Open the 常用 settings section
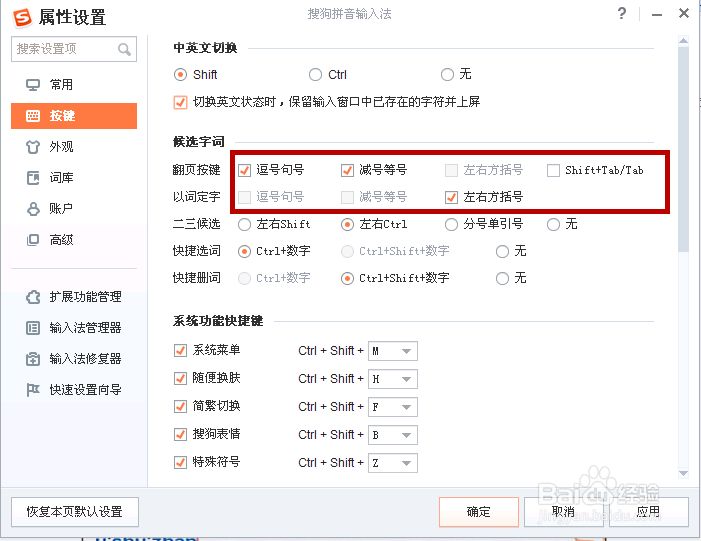 pyautogui.click(x=61, y=85)
